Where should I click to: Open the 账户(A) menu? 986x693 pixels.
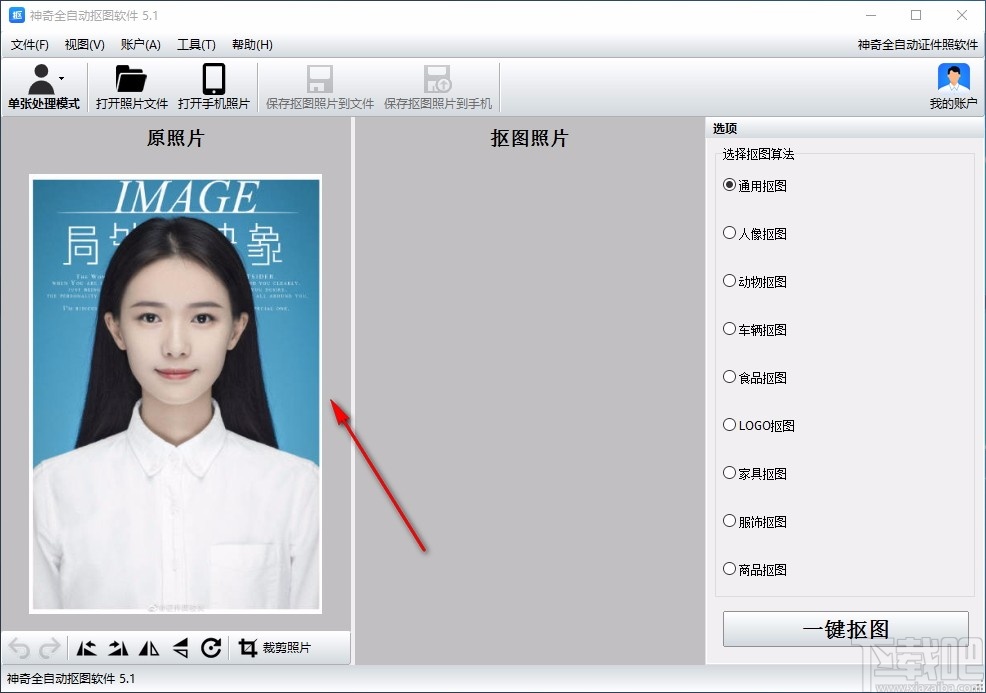pos(140,45)
